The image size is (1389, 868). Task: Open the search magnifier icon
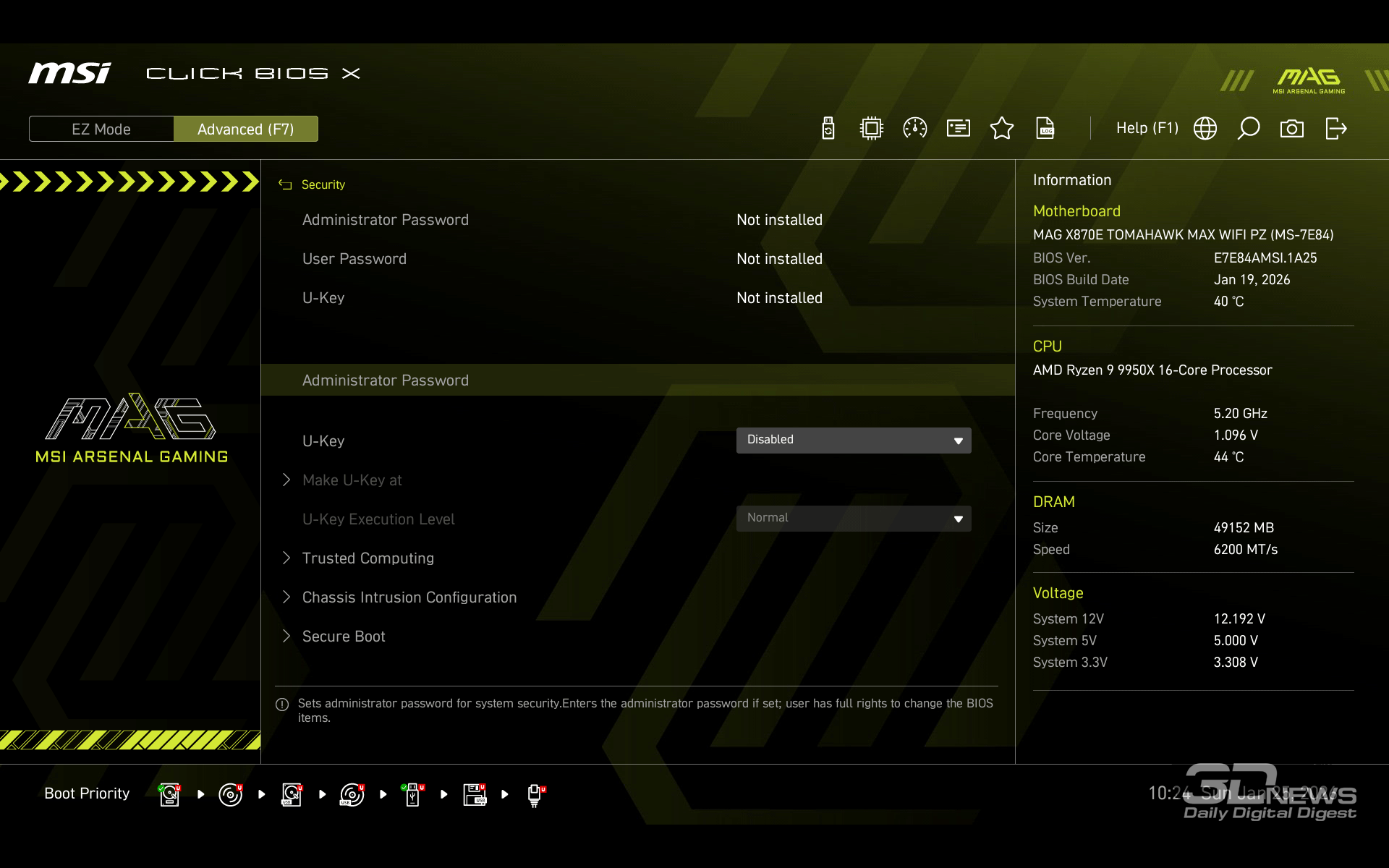pos(1249,129)
